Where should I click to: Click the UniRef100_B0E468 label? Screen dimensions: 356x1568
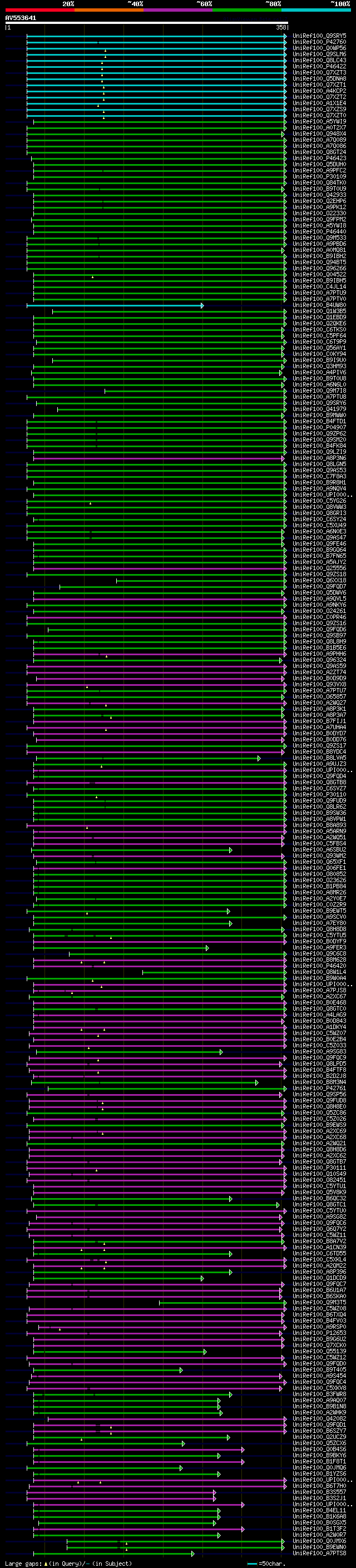[x=319, y=1002]
